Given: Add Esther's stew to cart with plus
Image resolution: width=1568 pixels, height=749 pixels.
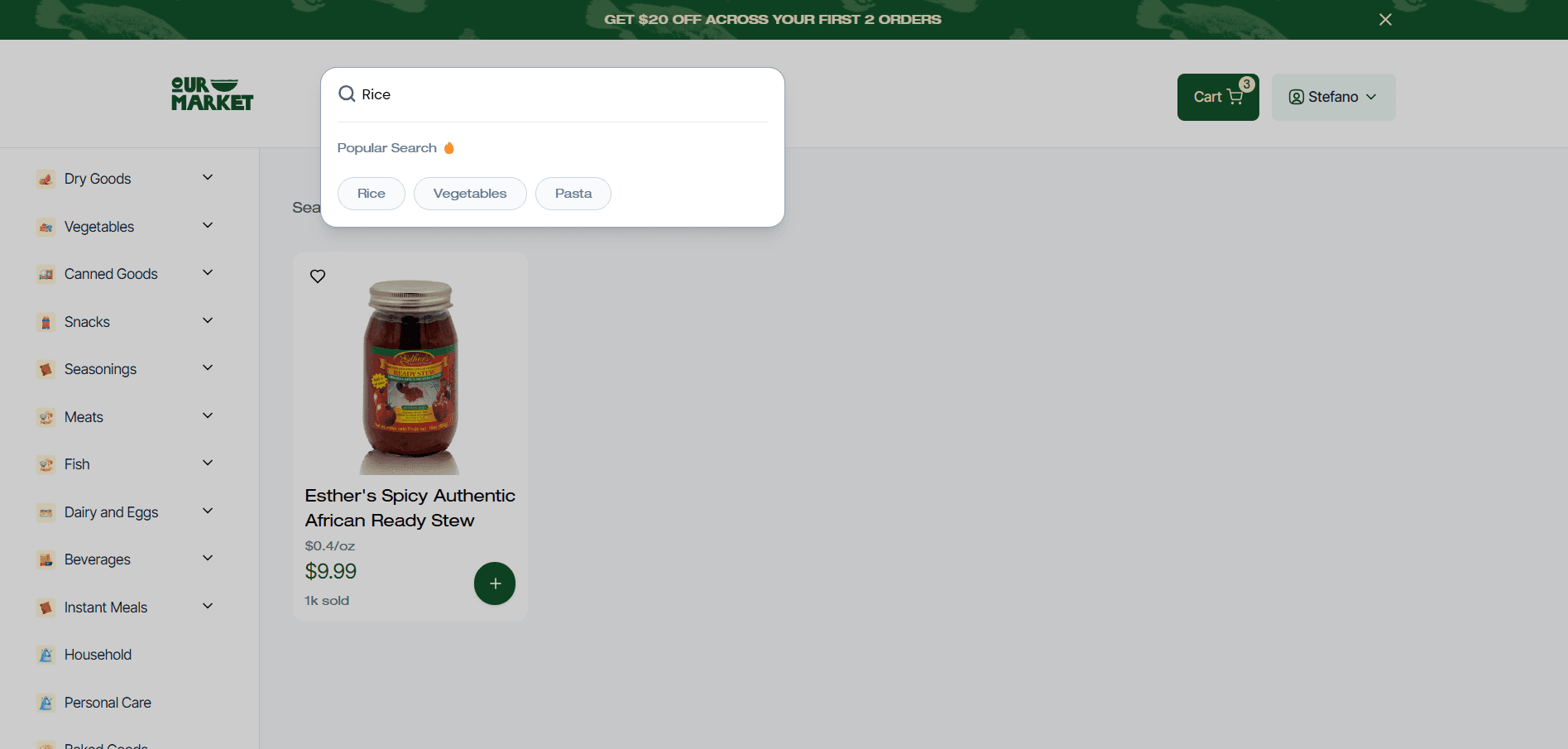Looking at the screenshot, I should coord(495,583).
